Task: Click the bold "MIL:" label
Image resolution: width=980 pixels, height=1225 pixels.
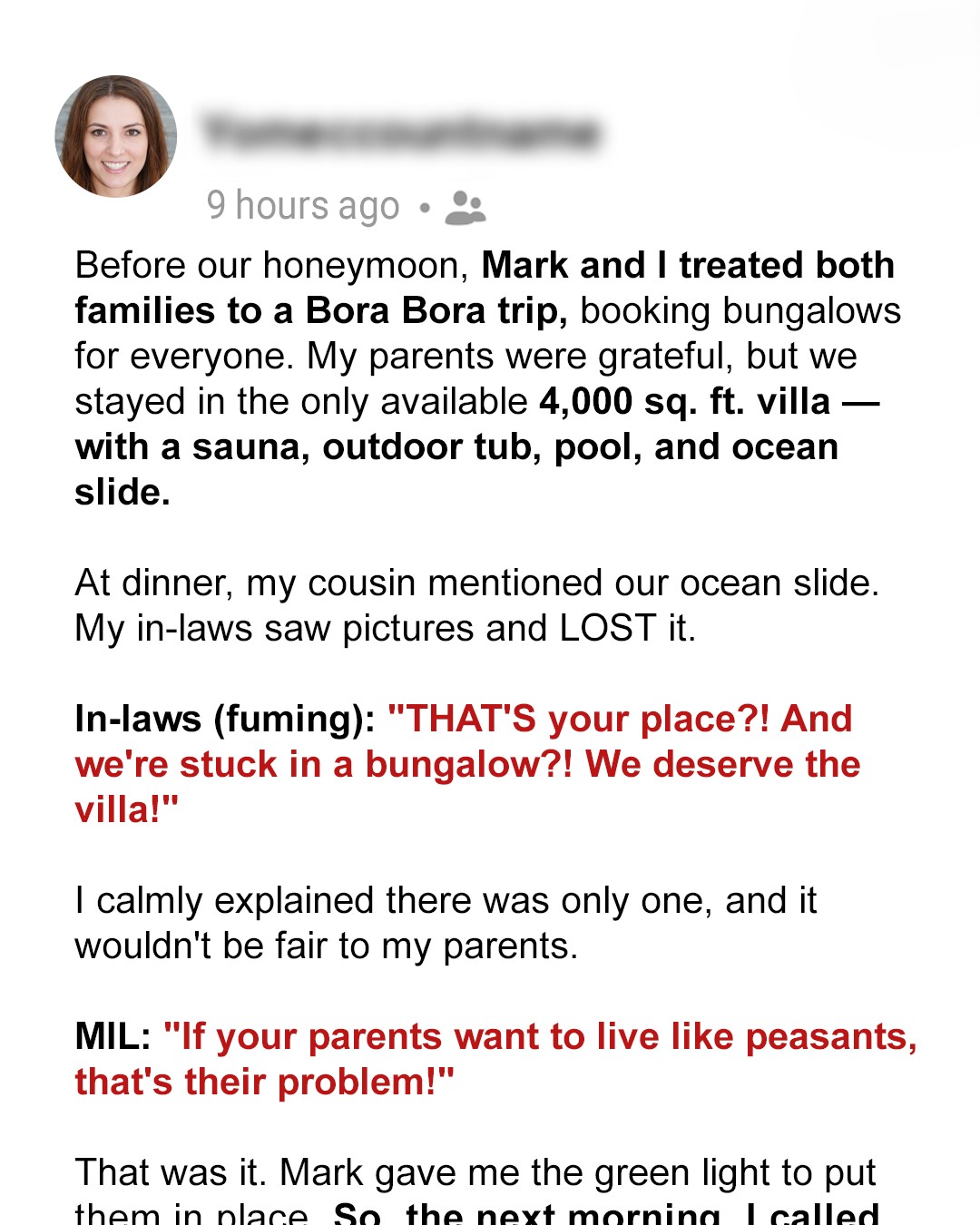Action: tap(113, 1037)
